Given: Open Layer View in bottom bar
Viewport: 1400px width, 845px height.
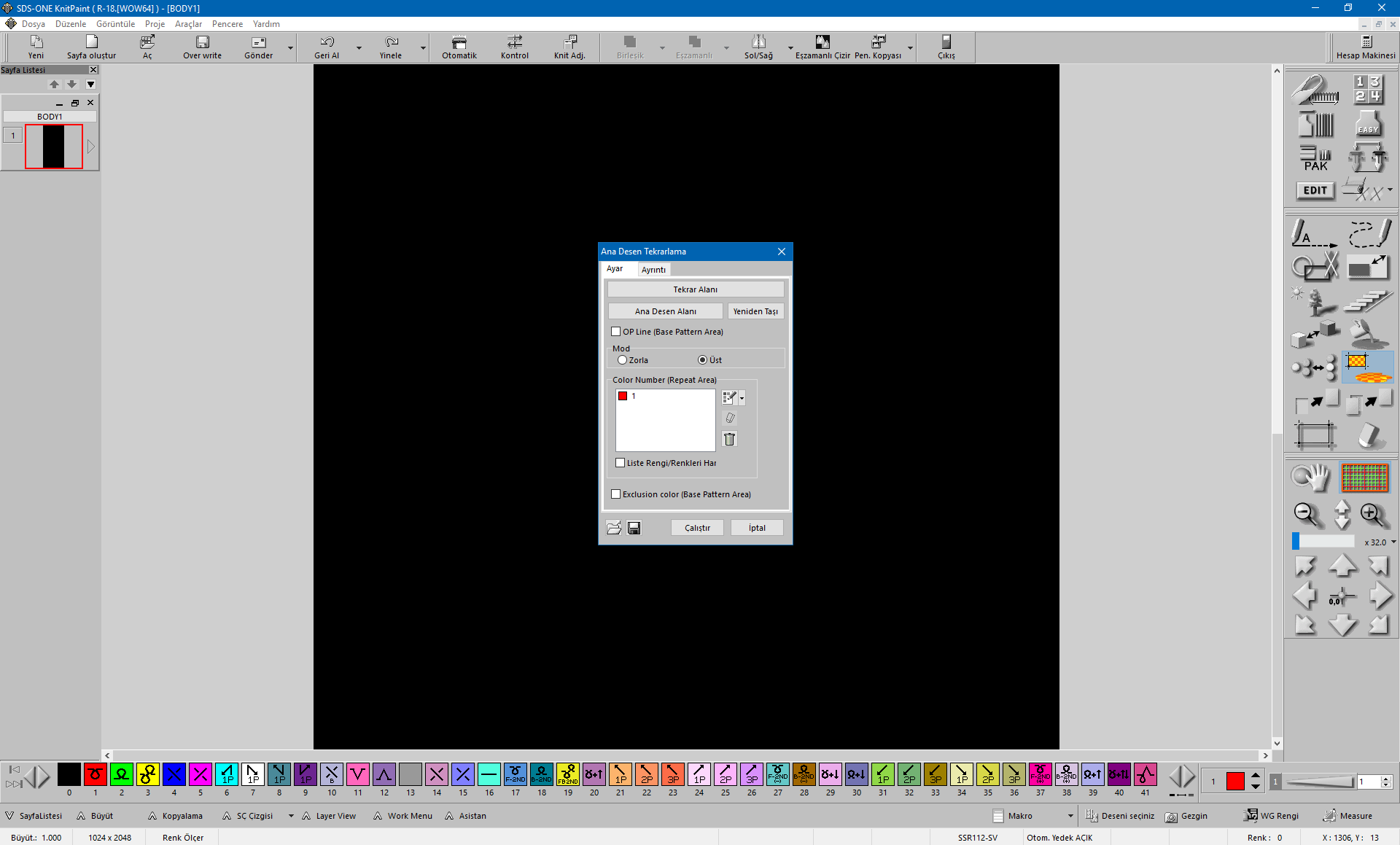Looking at the screenshot, I should click(329, 816).
